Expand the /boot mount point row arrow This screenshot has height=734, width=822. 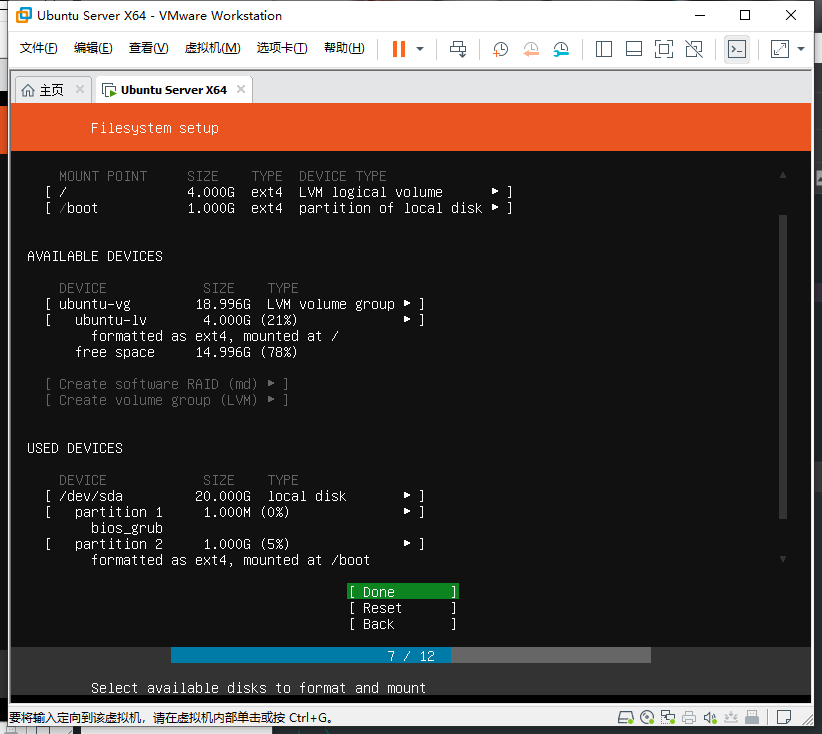click(x=495, y=208)
